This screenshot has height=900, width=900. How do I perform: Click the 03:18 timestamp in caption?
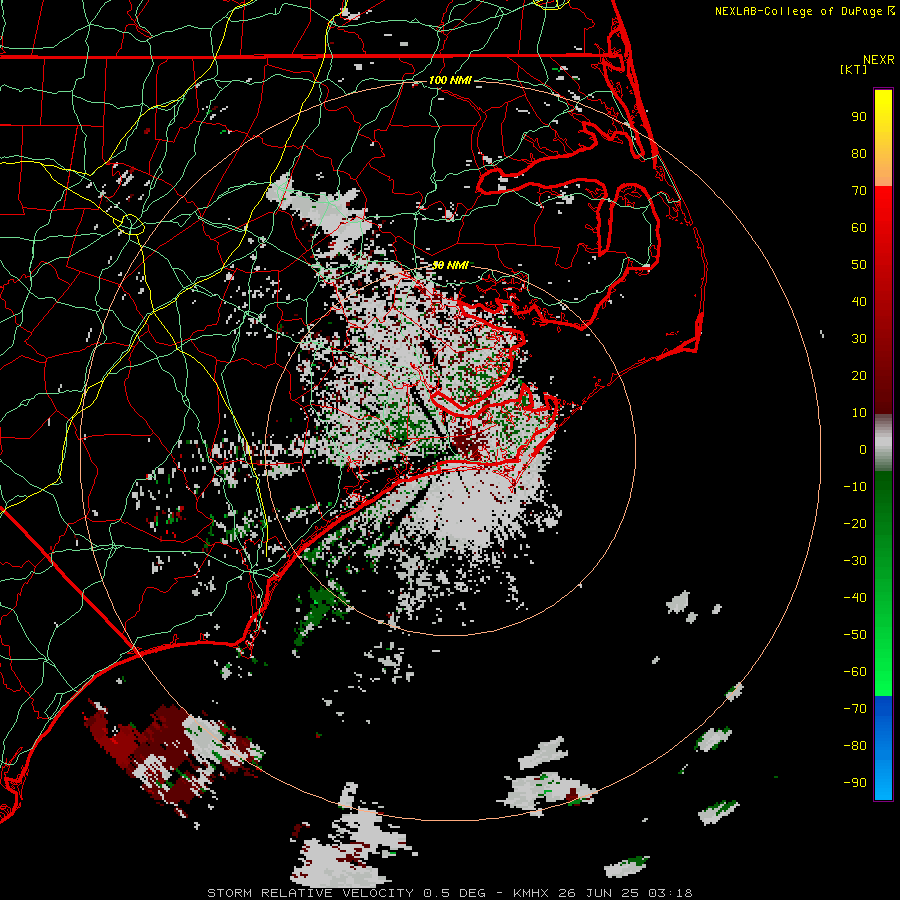670,893
